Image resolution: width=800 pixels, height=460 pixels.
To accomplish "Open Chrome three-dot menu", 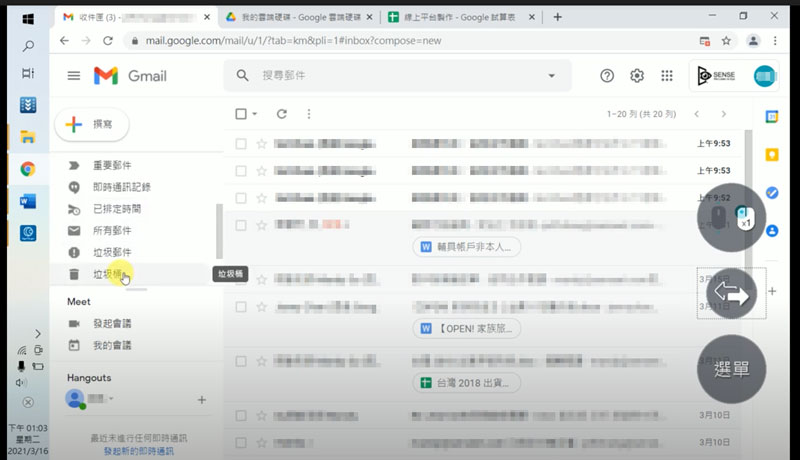I will coord(775,41).
